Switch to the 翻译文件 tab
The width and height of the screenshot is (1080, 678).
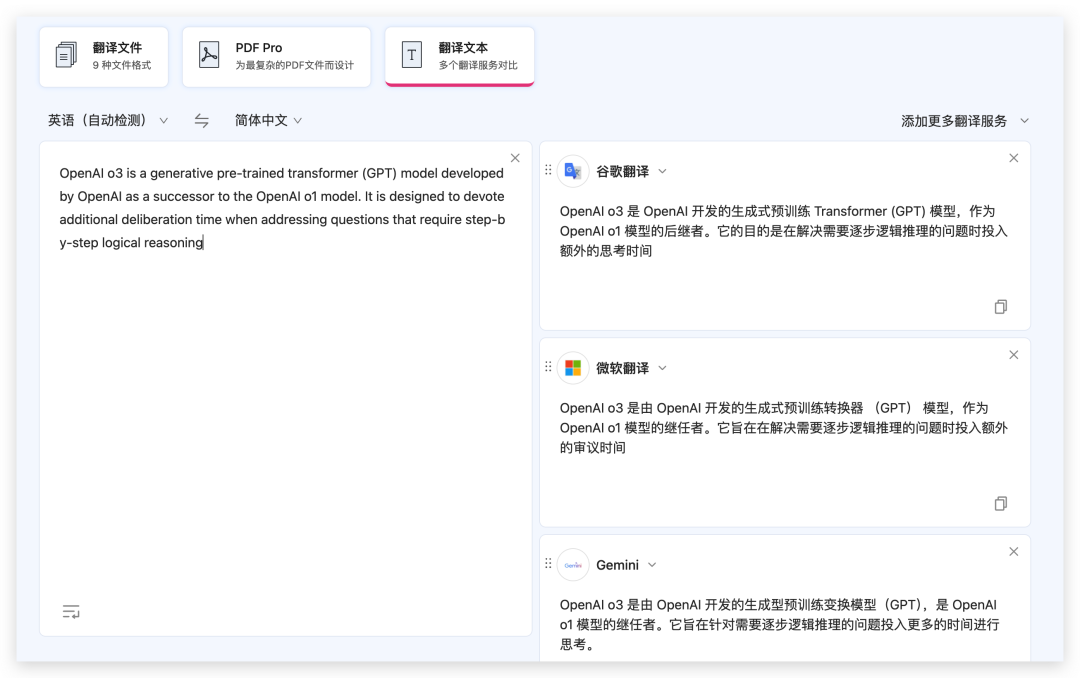point(104,56)
